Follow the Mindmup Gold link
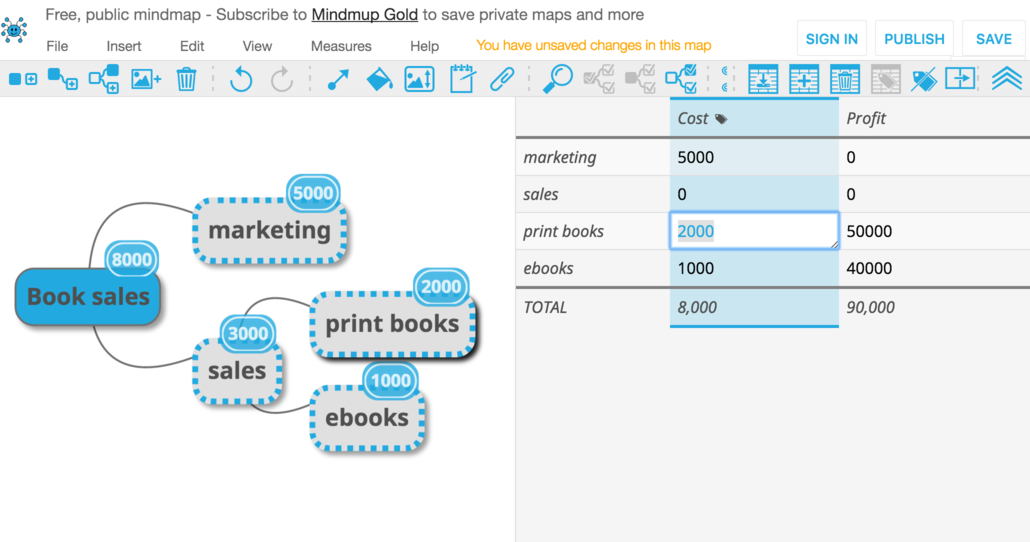The height and width of the screenshot is (542, 1030). (x=365, y=14)
